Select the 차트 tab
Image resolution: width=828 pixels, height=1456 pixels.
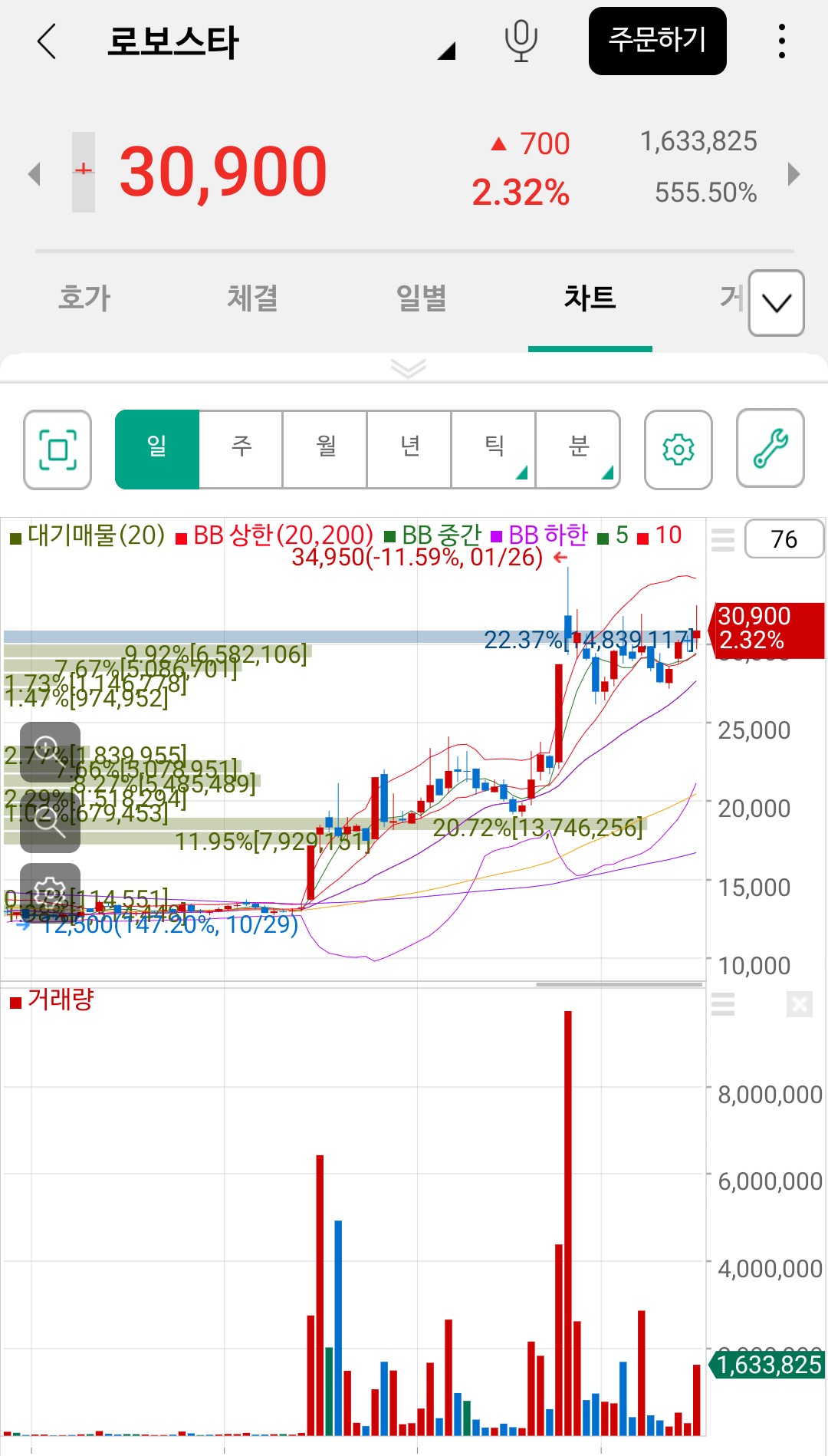(590, 298)
